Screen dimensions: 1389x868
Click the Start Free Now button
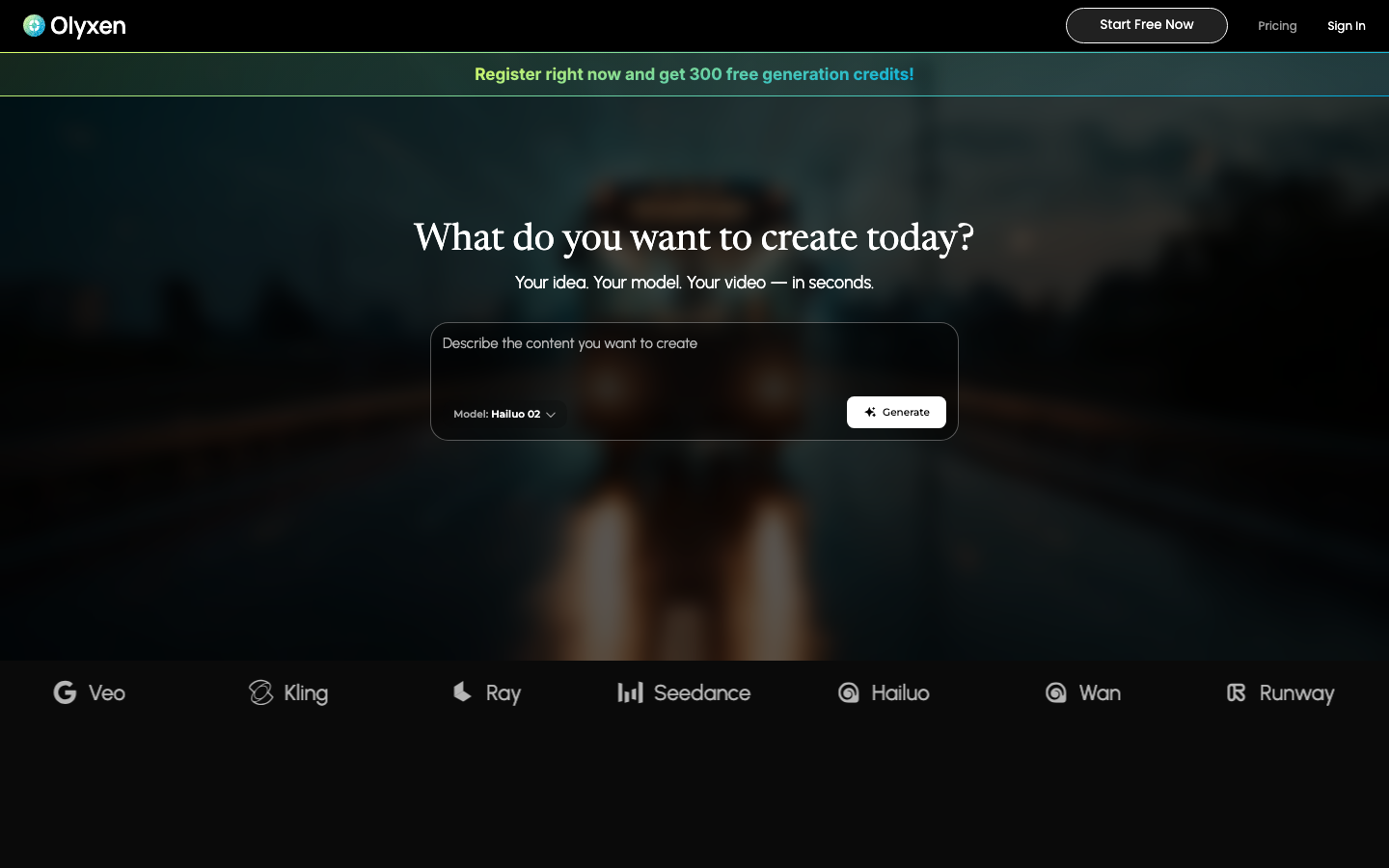click(1146, 25)
